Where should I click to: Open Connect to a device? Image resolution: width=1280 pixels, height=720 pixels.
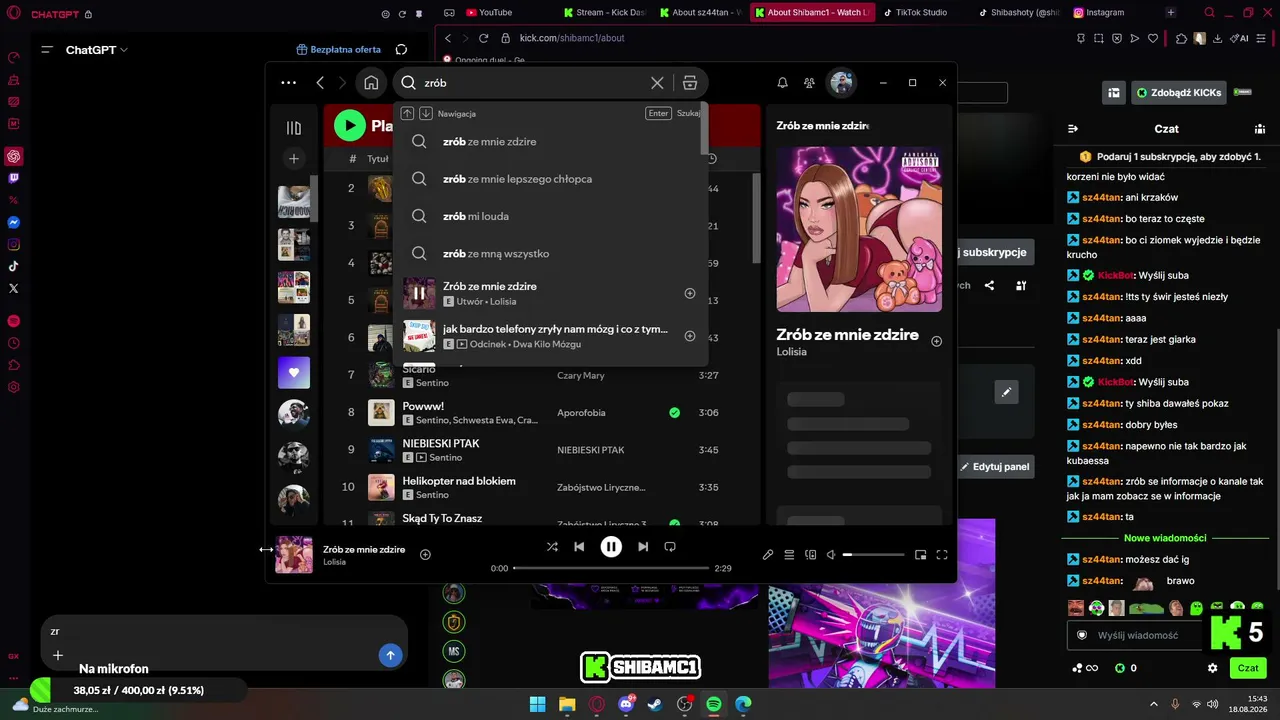pos(811,555)
